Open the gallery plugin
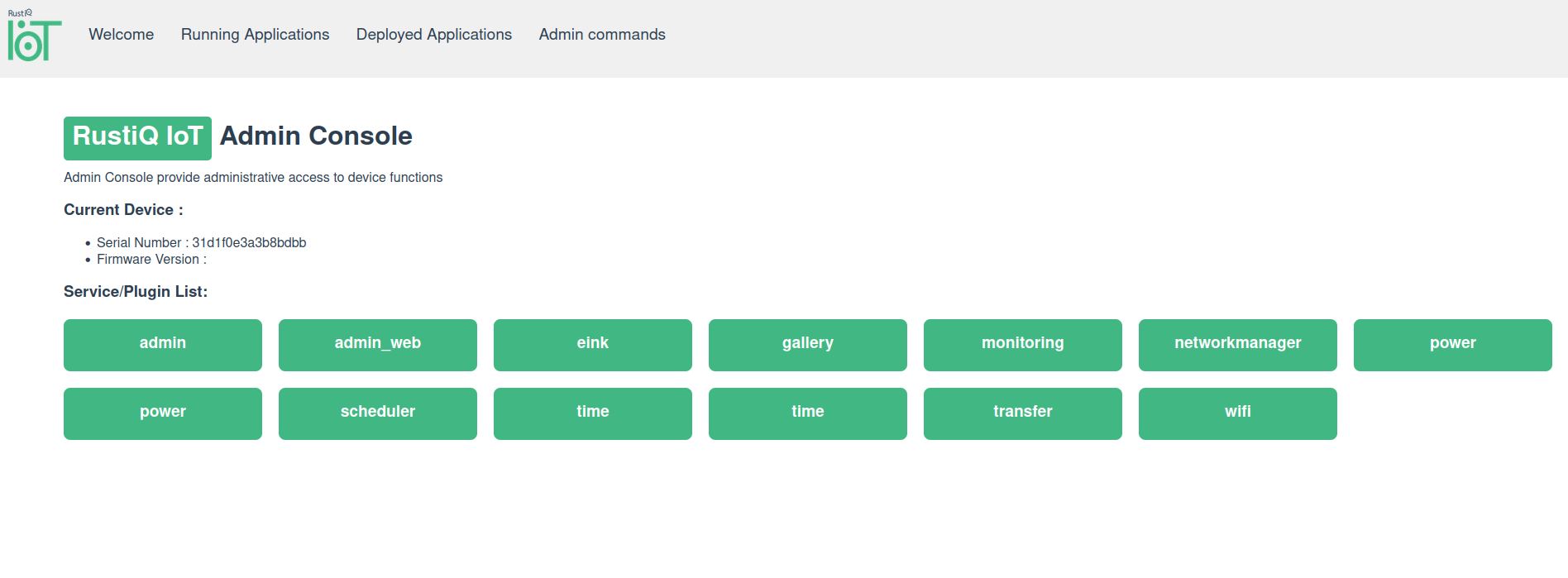 (808, 345)
